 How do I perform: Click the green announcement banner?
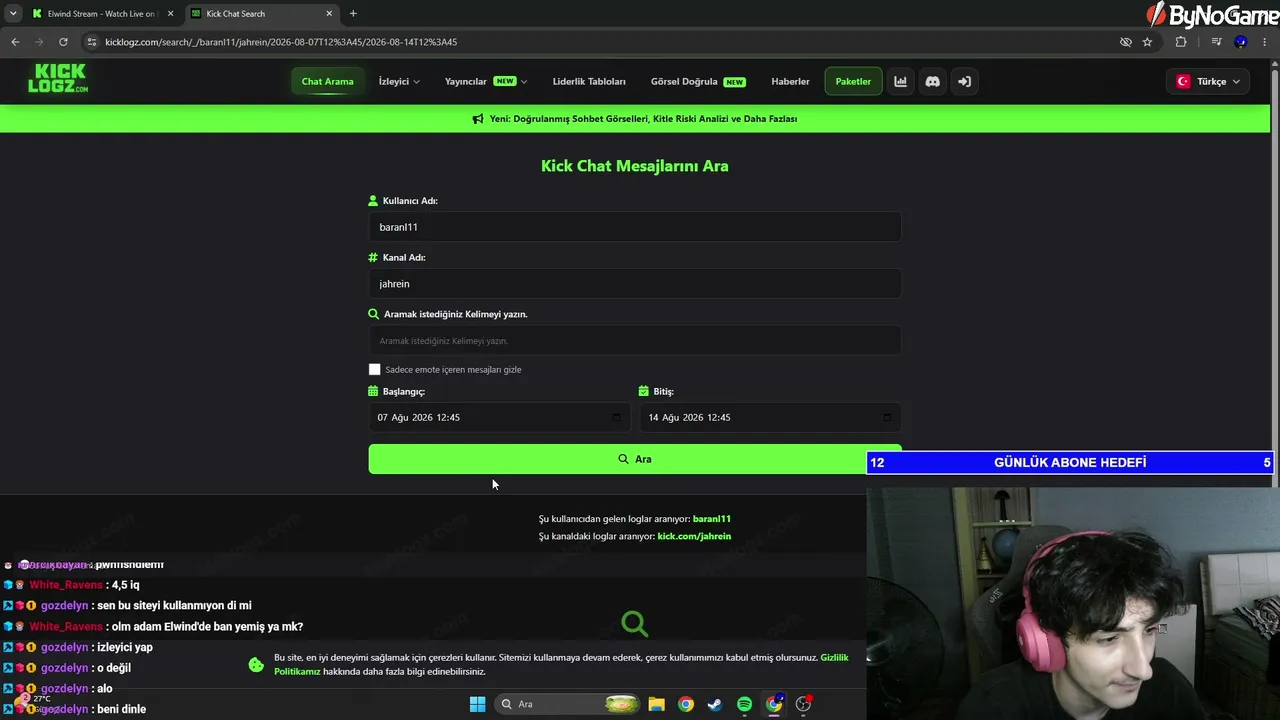point(635,119)
